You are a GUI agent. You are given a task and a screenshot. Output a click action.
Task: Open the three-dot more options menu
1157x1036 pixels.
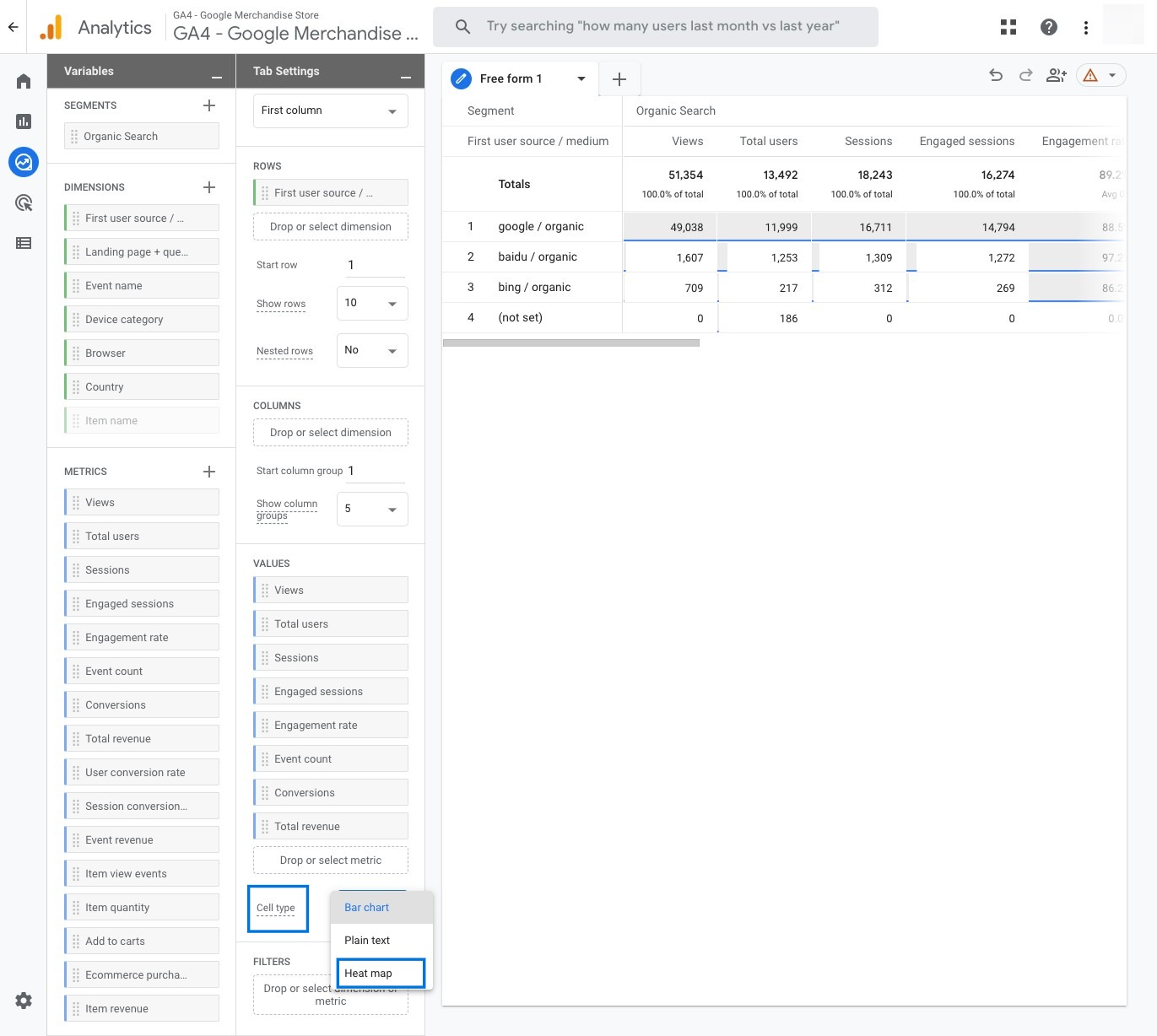click(1086, 28)
